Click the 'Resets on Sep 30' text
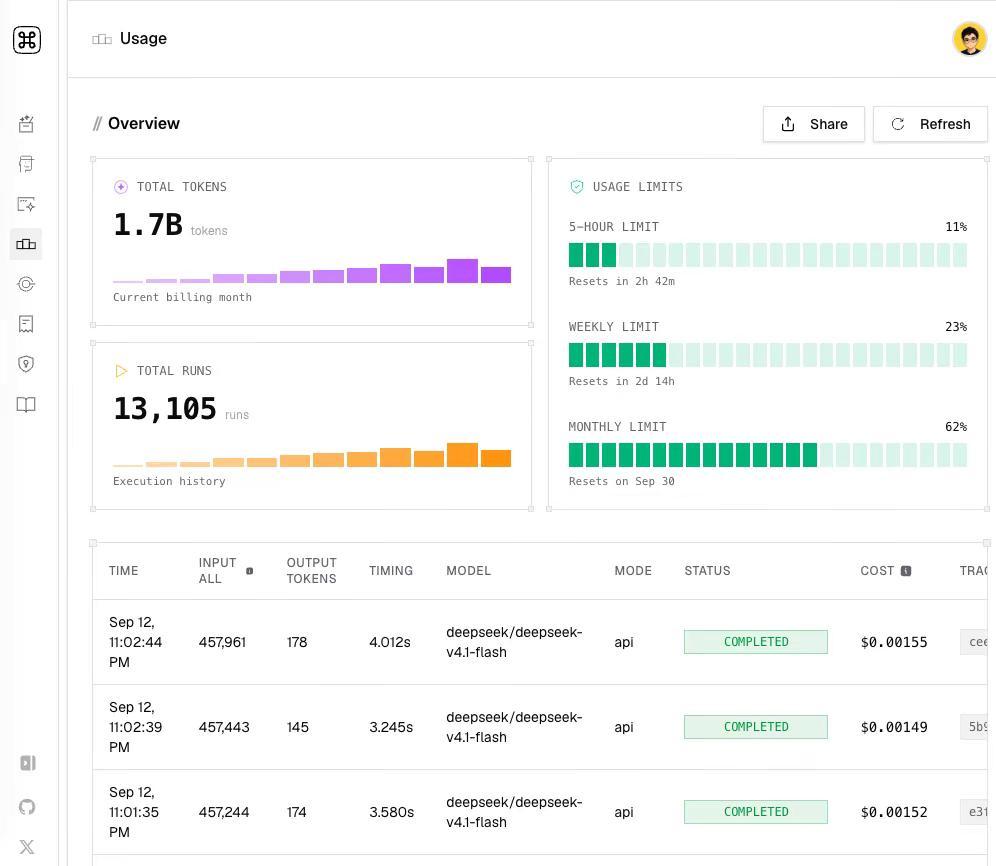Viewport: 996px width, 866px height. tap(621, 482)
